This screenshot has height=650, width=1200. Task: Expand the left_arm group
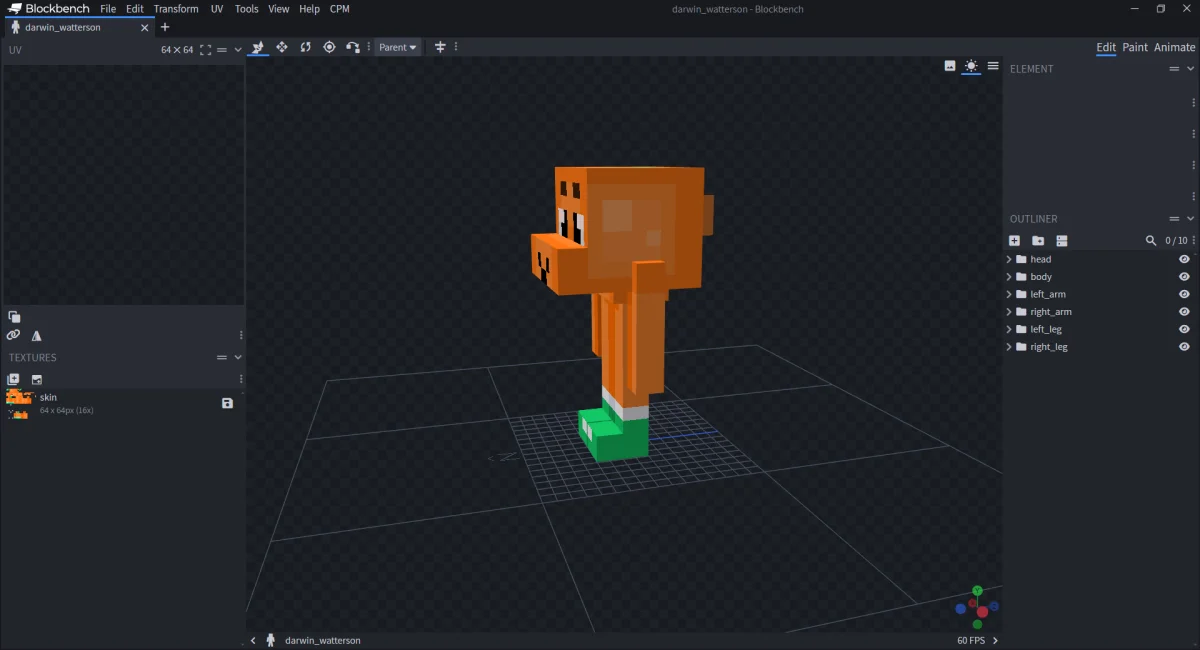(1009, 294)
